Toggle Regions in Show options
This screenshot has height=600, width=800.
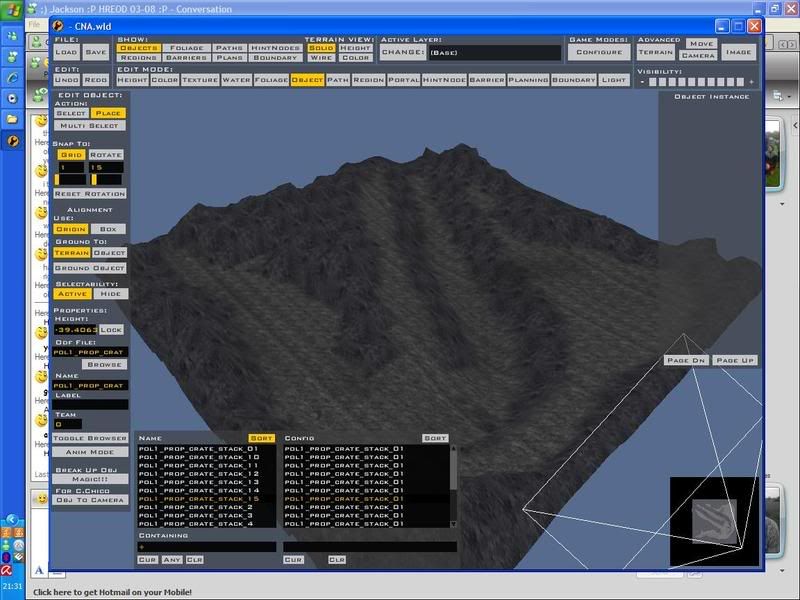(139, 58)
